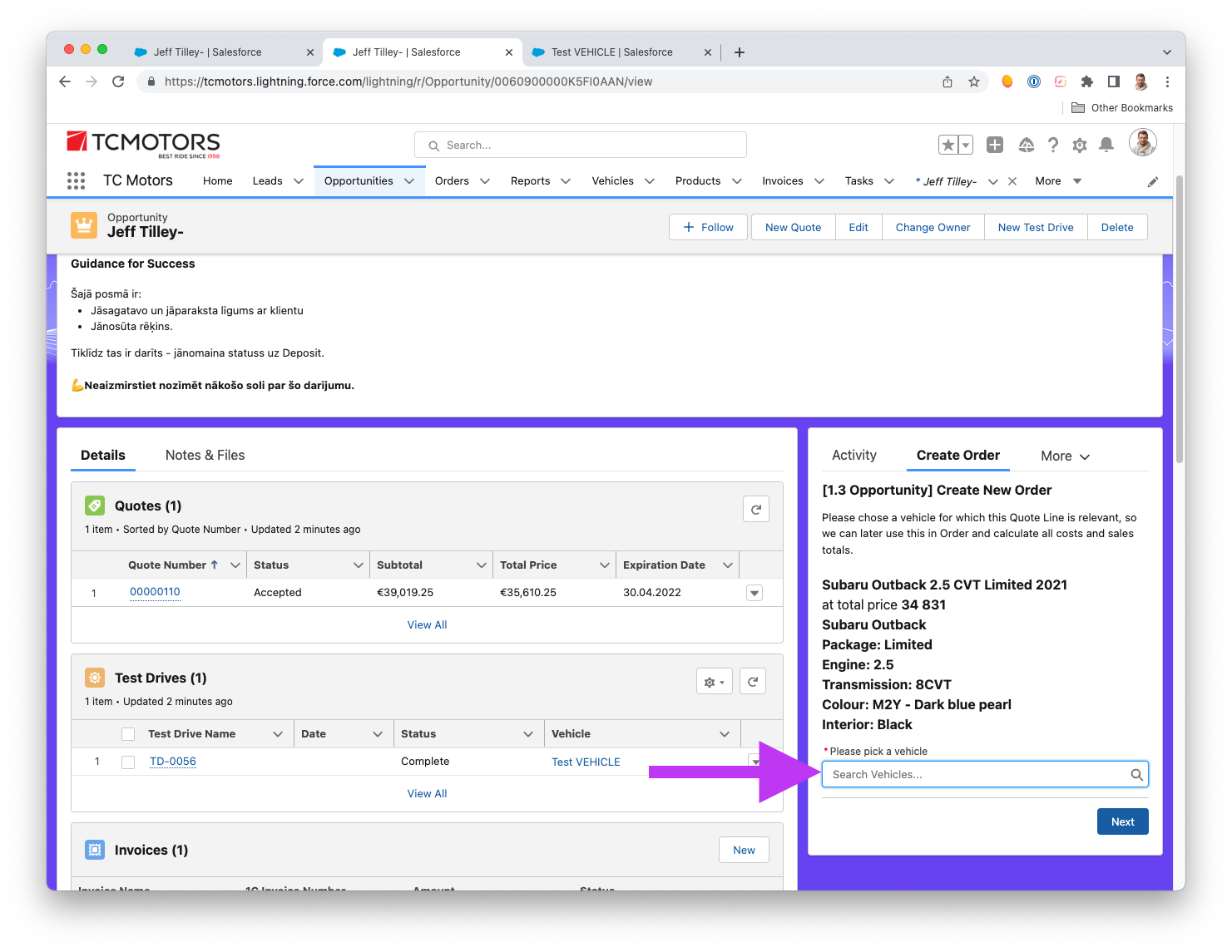Open the More tabs dropdown in side panel

coord(1066,456)
